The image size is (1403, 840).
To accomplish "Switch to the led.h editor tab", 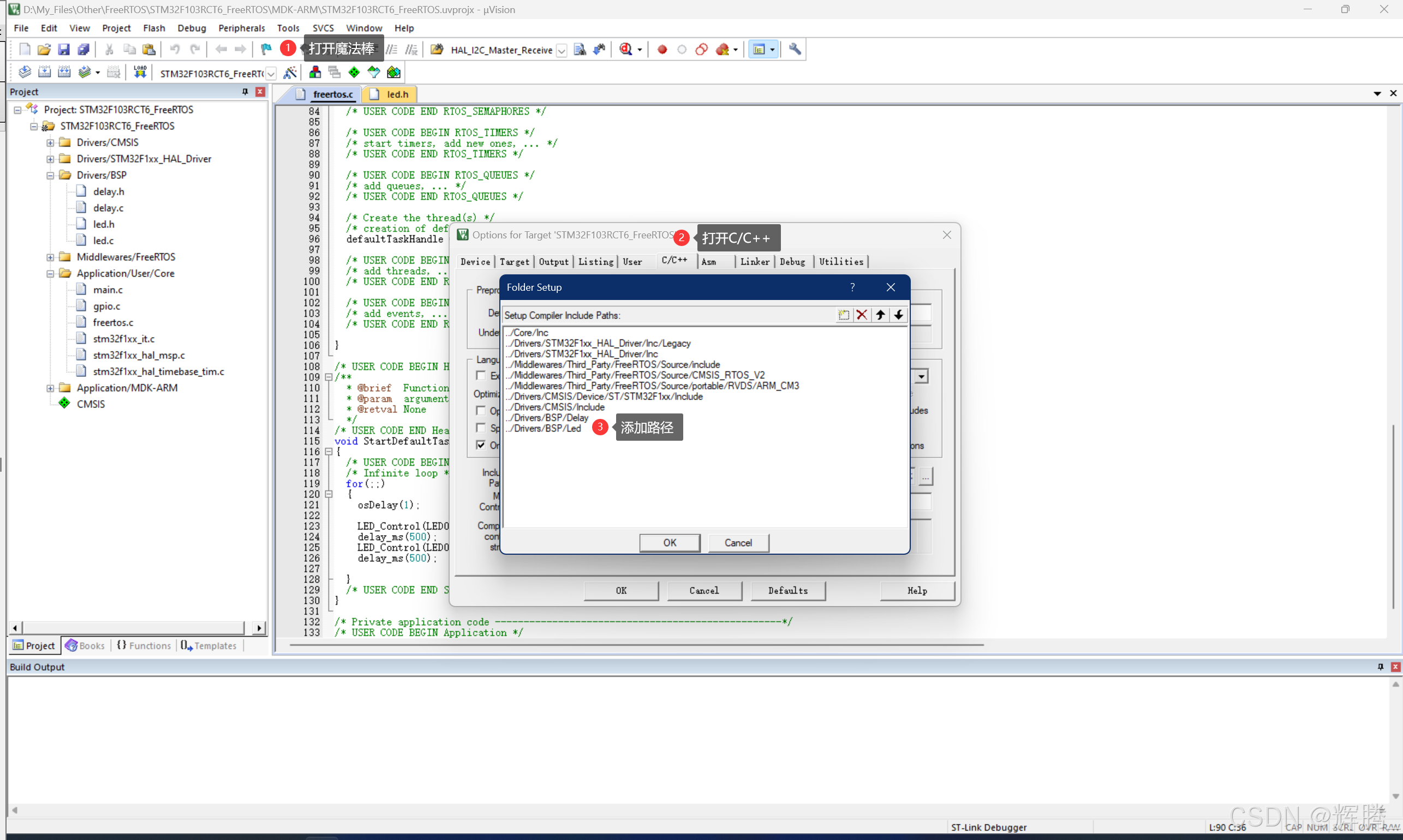I will click(x=397, y=94).
